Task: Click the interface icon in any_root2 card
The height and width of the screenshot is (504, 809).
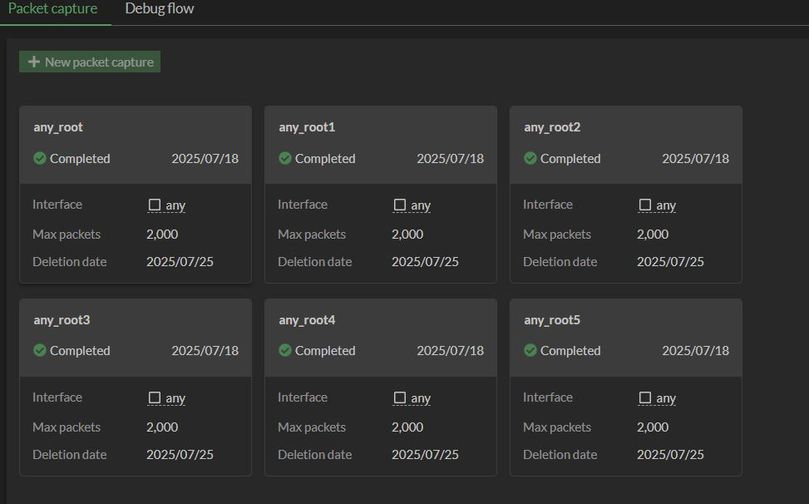Action: [x=645, y=205]
